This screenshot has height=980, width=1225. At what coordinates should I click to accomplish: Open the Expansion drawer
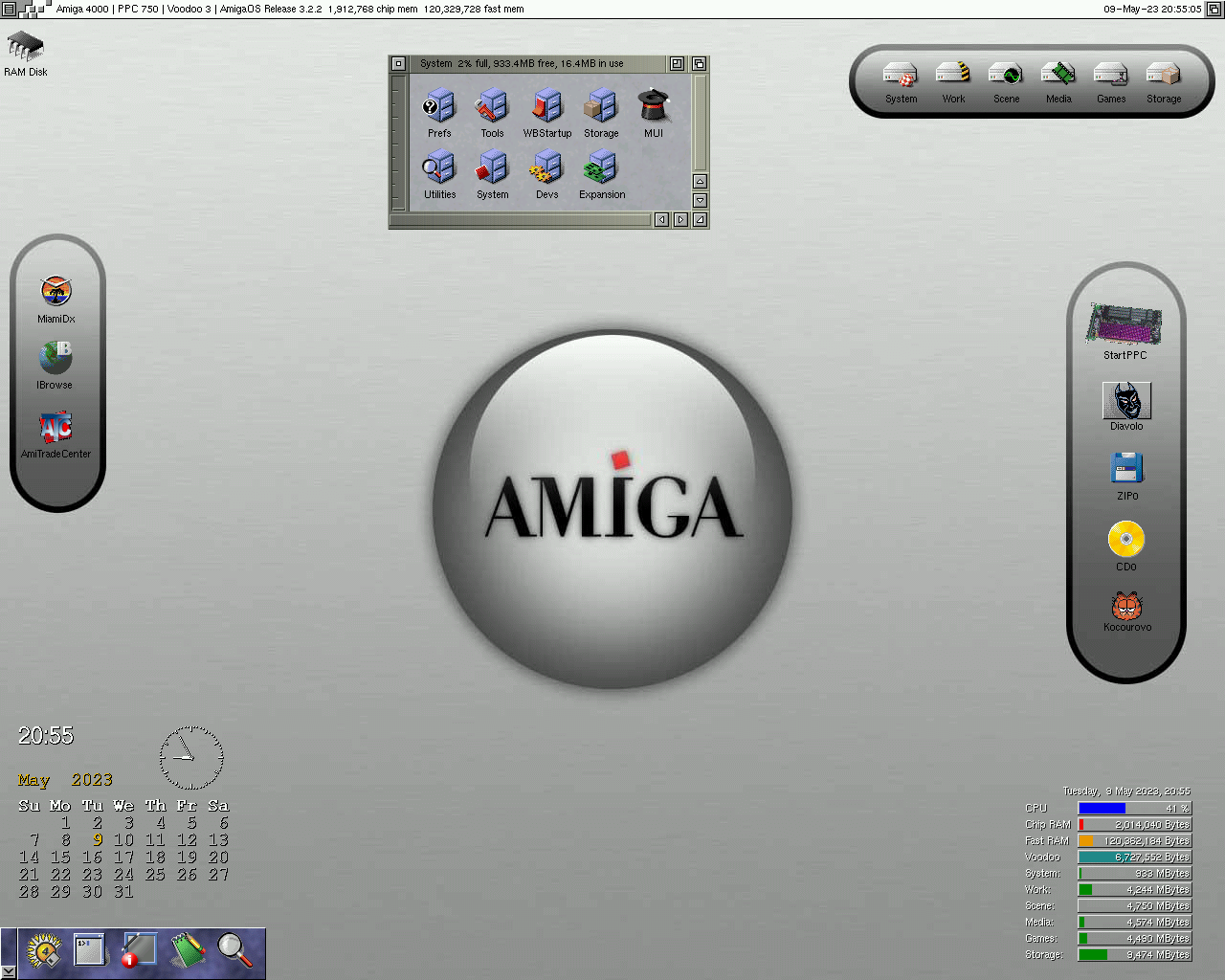click(x=601, y=170)
